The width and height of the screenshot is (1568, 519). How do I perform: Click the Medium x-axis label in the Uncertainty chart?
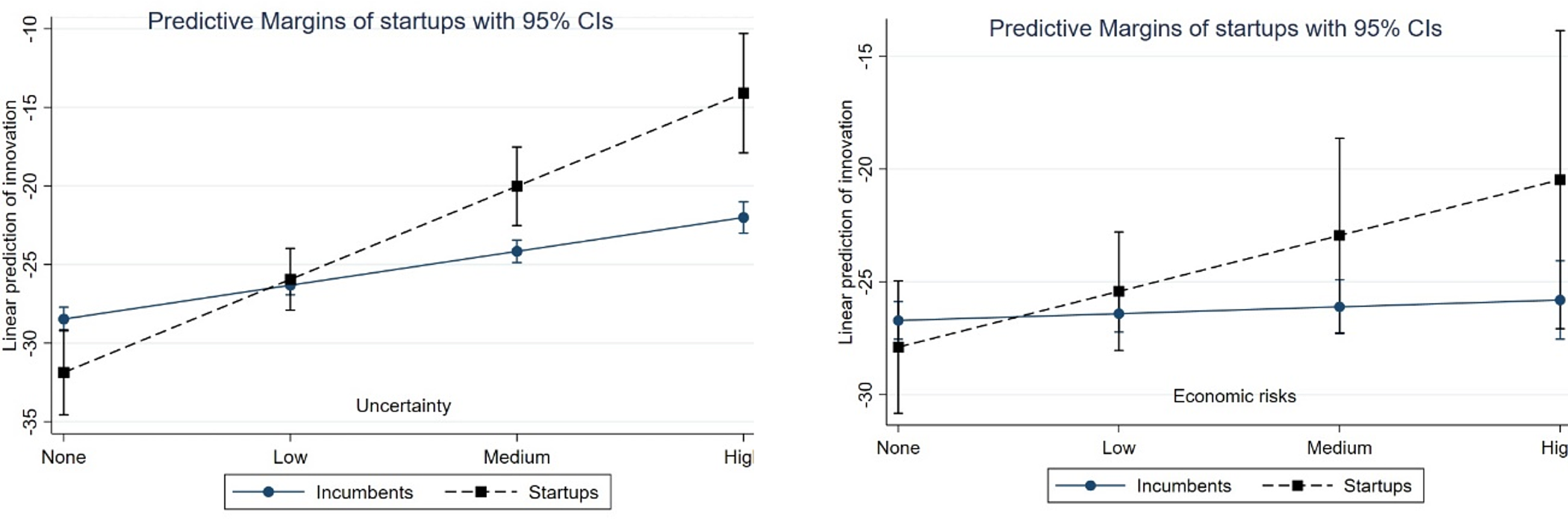click(517, 457)
